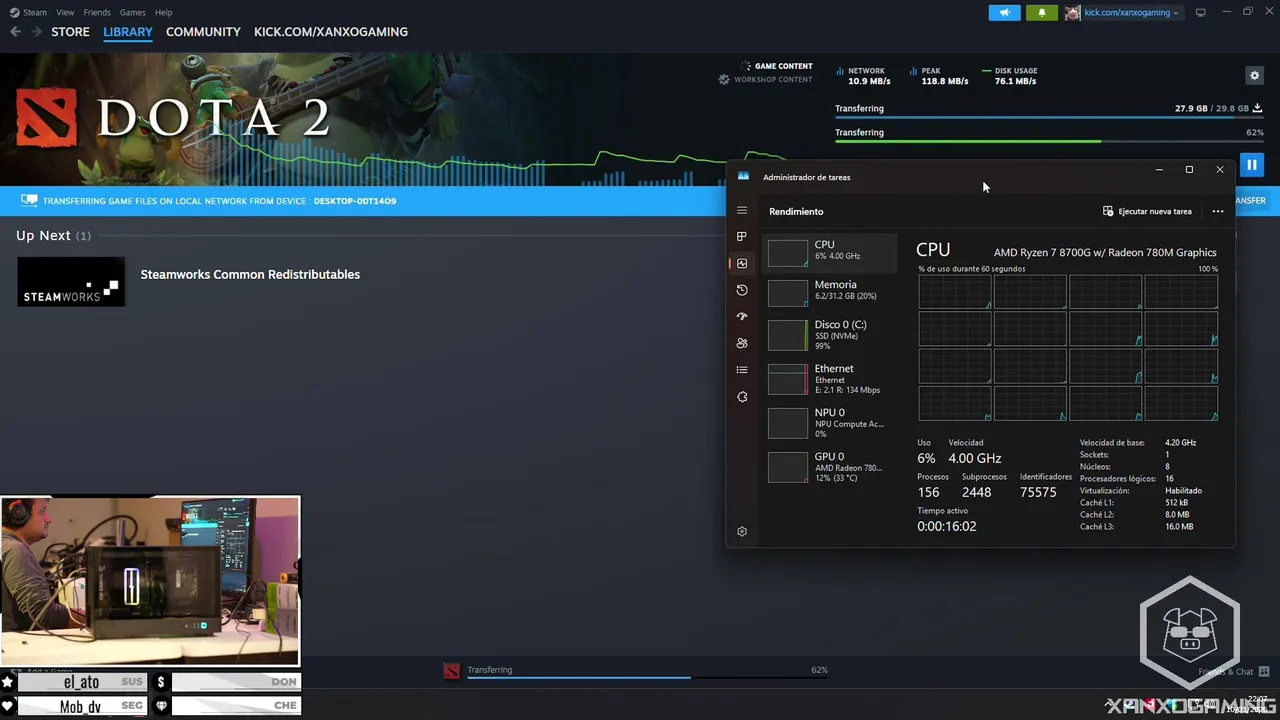Open Services icon in Task Manager sidebar
Screen dimensions: 1280x720
click(x=742, y=397)
